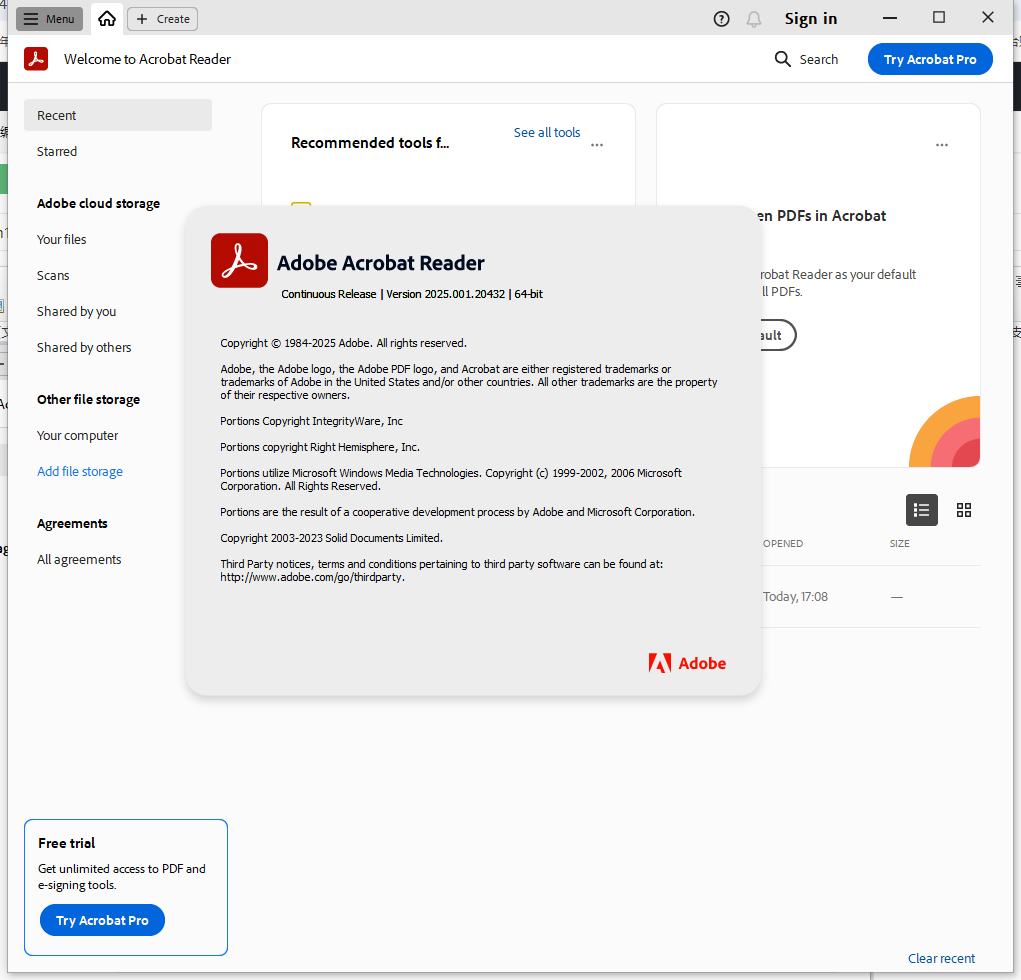Open overflow menu on Recommended tools card
The width and height of the screenshot is (1021, 980).
click(x=597, y=145)
